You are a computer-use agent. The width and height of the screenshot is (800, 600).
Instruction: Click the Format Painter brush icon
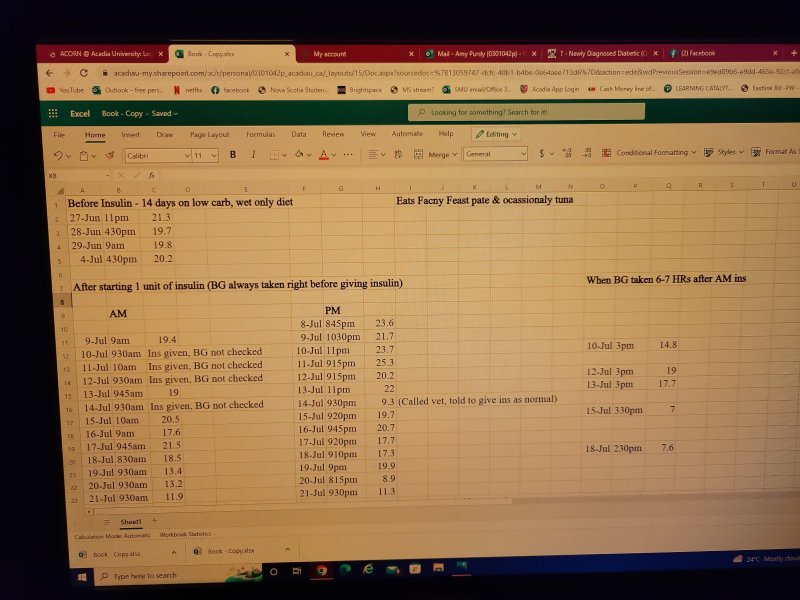pyautogui.click(x=109, y=156)
